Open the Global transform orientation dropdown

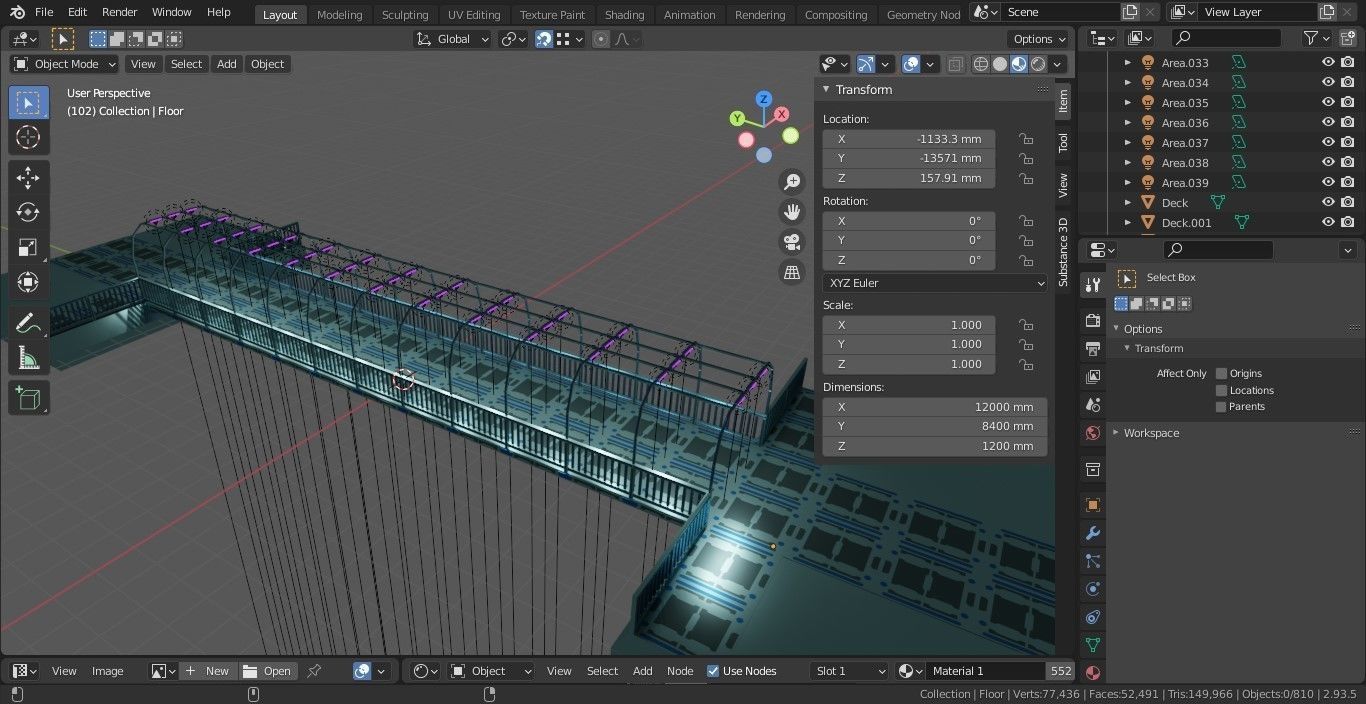tap(452, 39)
